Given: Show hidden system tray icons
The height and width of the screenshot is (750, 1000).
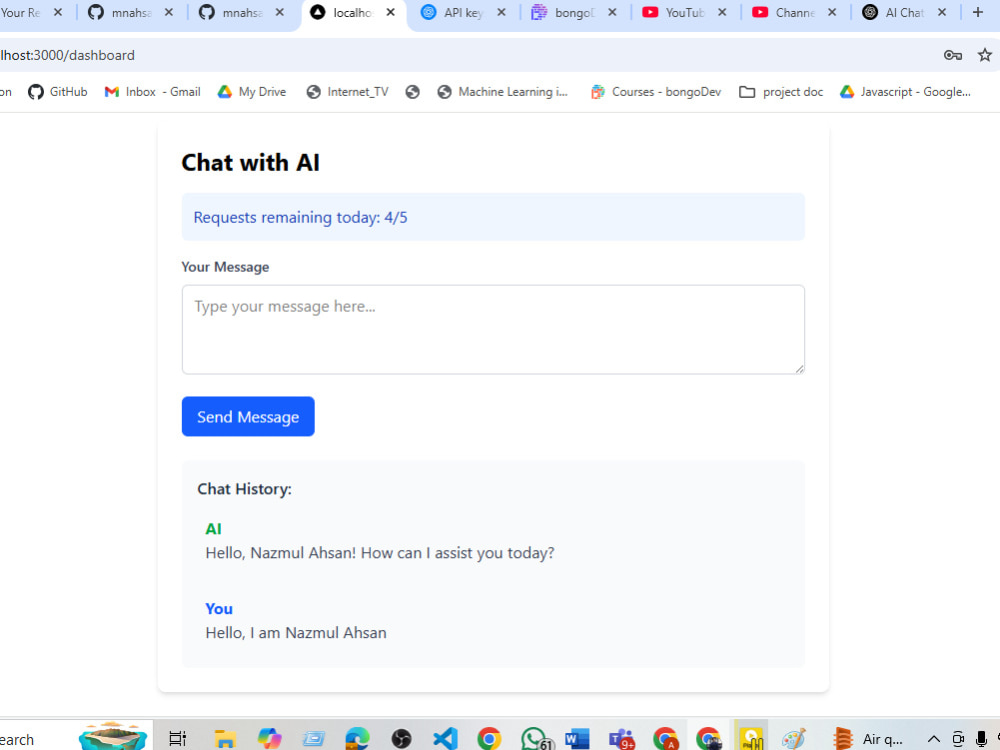Looking at the screenshot, I should 934,739.
